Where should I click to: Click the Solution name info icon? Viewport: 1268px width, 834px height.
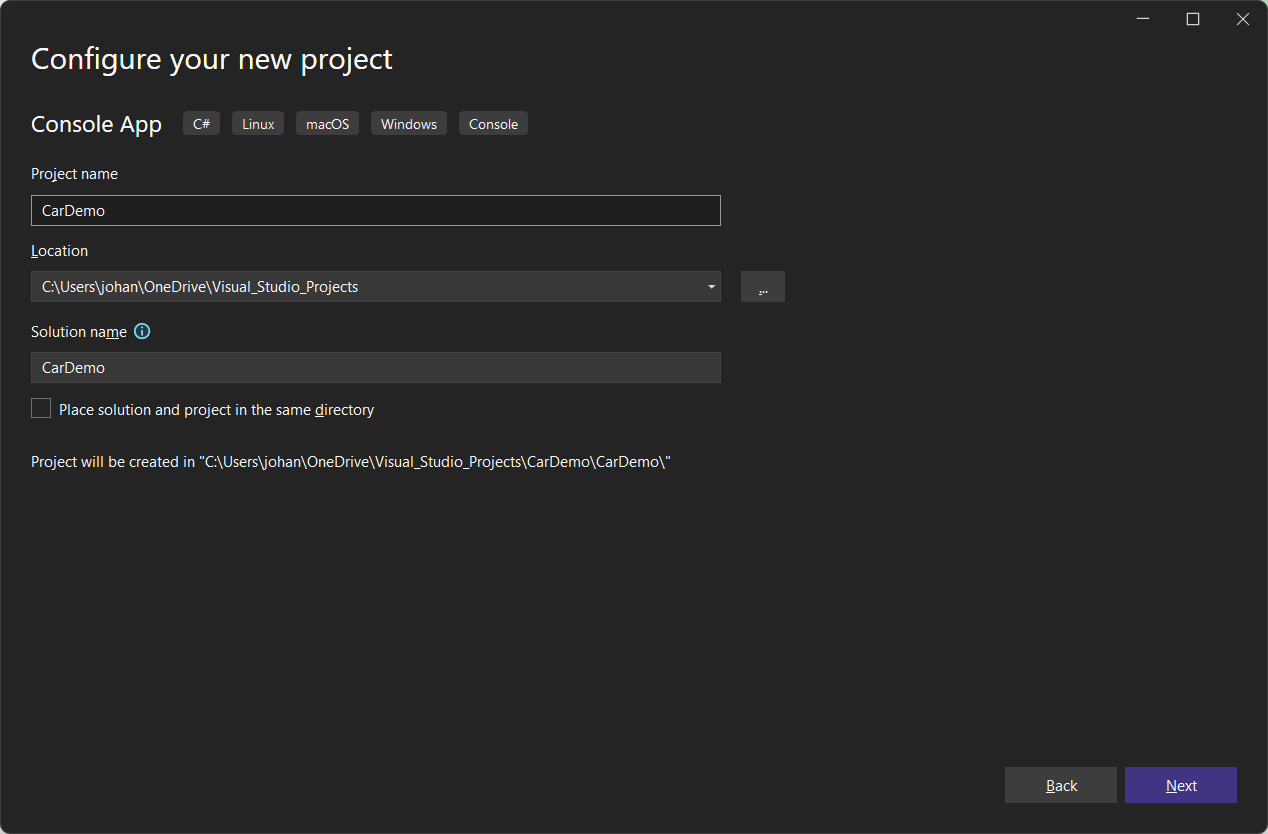pos(142,332)
